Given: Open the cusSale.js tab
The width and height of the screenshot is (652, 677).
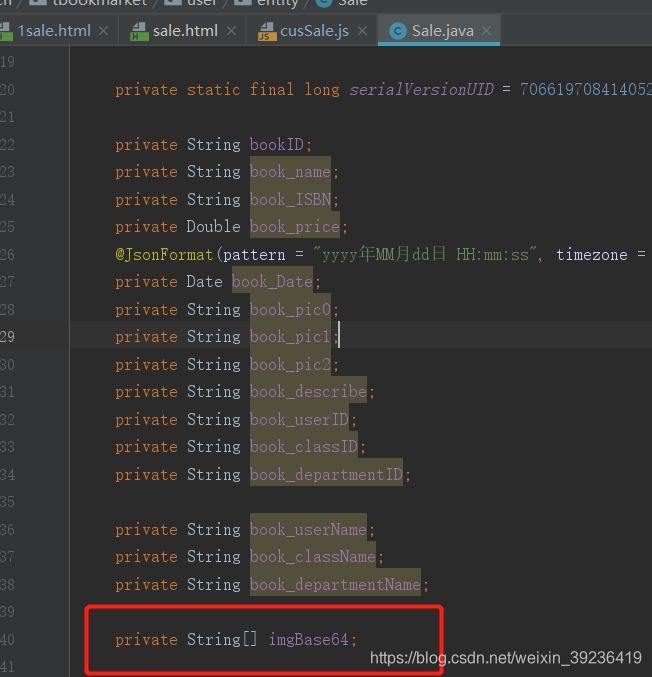Looking at the screenshot, I should [314, 31].
